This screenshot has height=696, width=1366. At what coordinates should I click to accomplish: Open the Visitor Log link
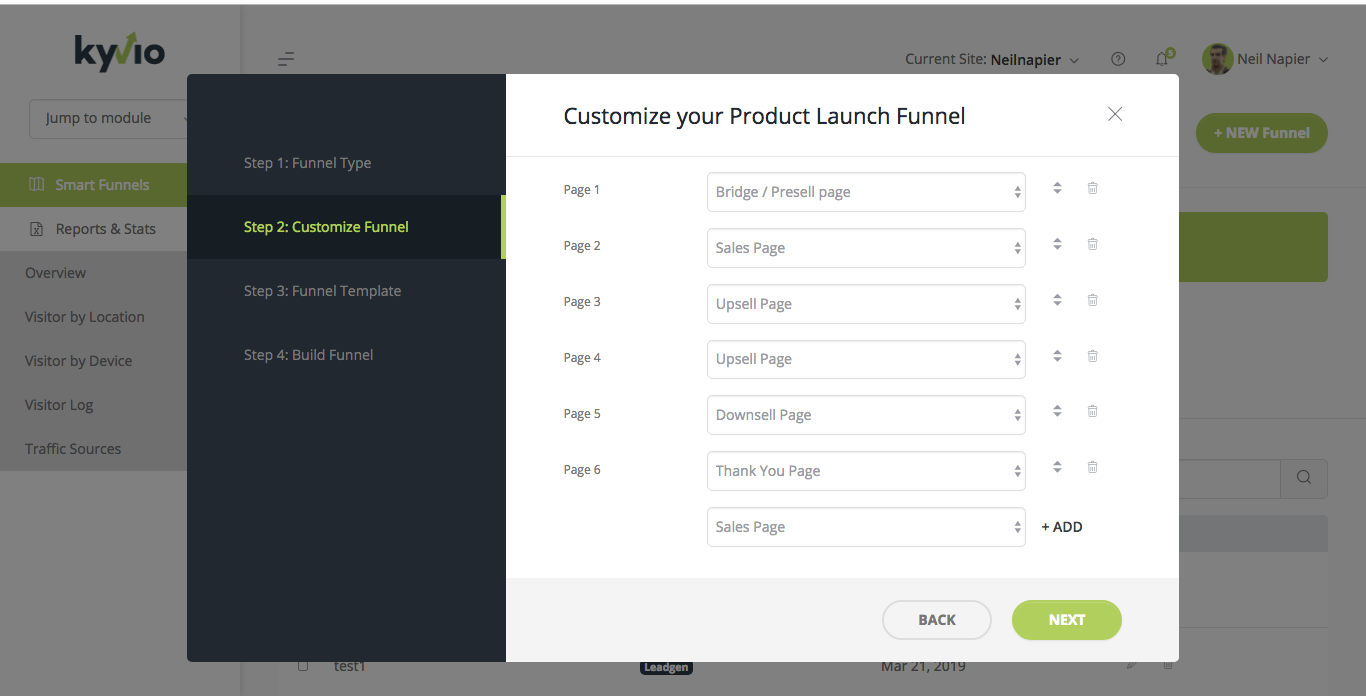pyautogui.click(x=59, y=405)
